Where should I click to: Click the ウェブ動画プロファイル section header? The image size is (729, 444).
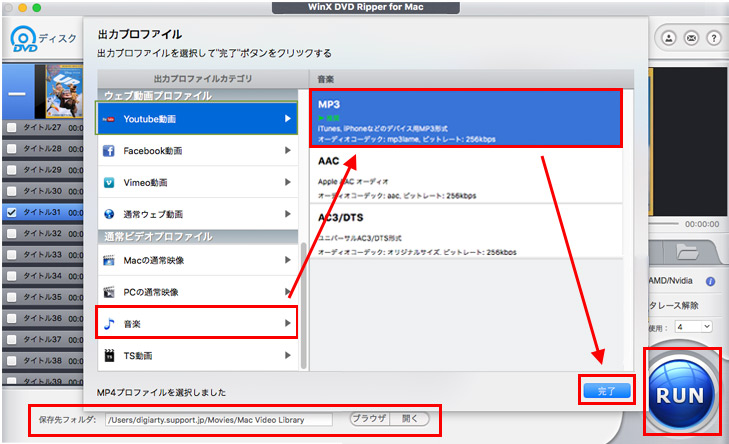[x=198, y=96]
